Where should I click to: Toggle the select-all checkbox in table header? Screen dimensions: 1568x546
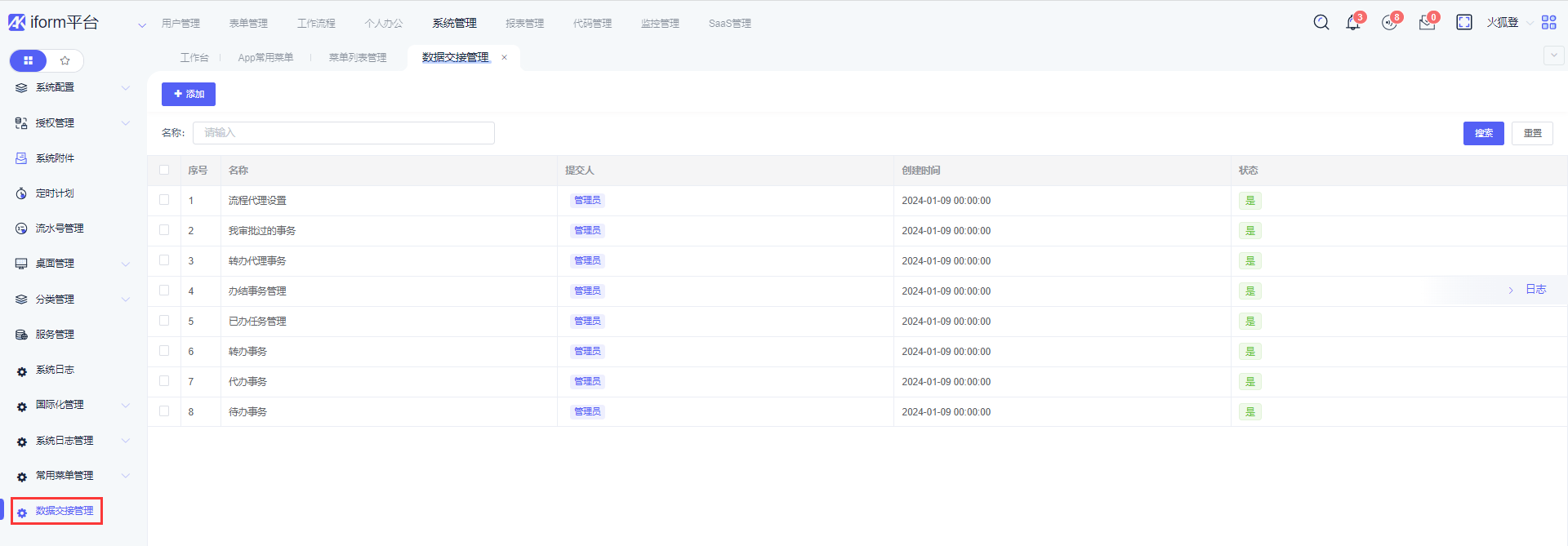click(x=164, y=170)
